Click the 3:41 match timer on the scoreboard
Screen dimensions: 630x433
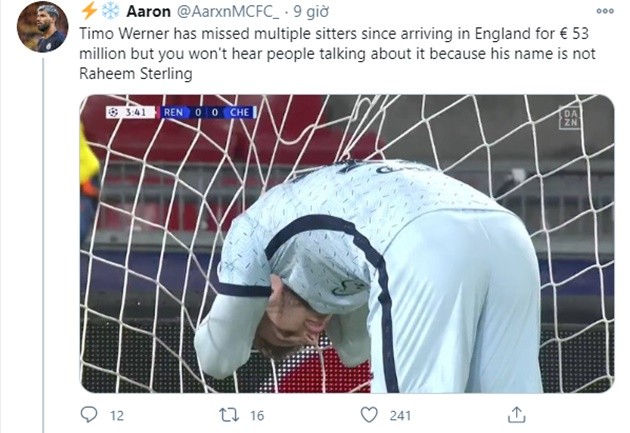[x=137, y=112]
